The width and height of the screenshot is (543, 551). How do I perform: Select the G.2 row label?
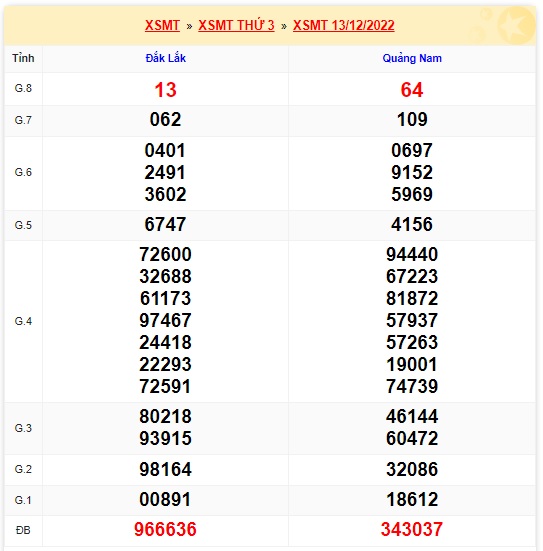click(x=23, y=469)
